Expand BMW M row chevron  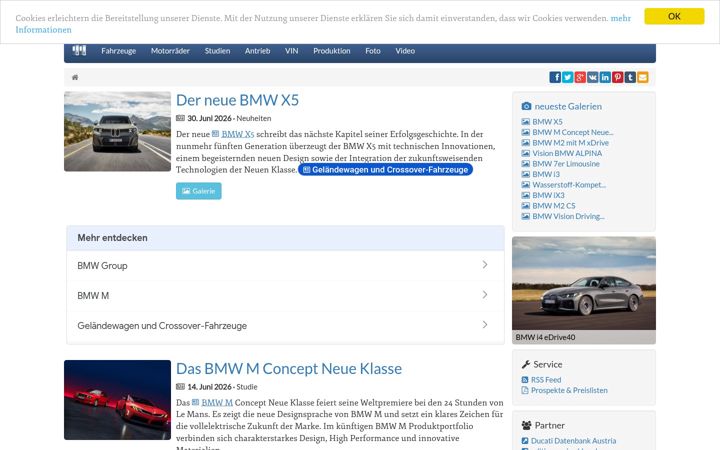pos(485,294)
